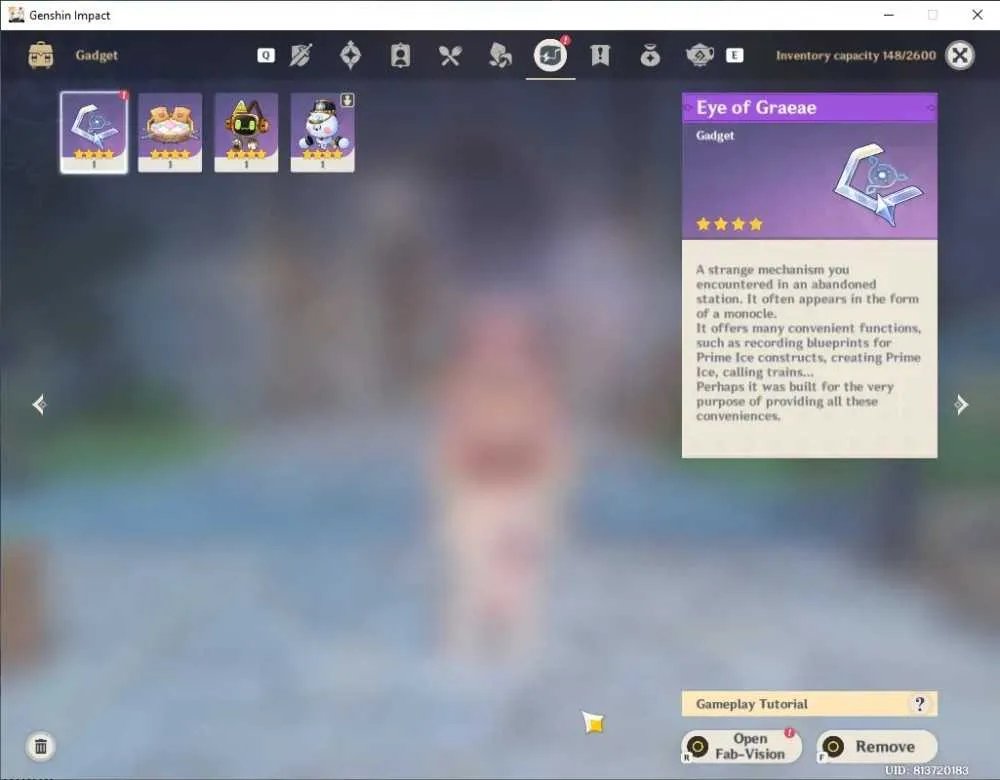Select the Eye of Graeae item slot
This screenshot has width=1000, height=780.
(x=94, y=132)
